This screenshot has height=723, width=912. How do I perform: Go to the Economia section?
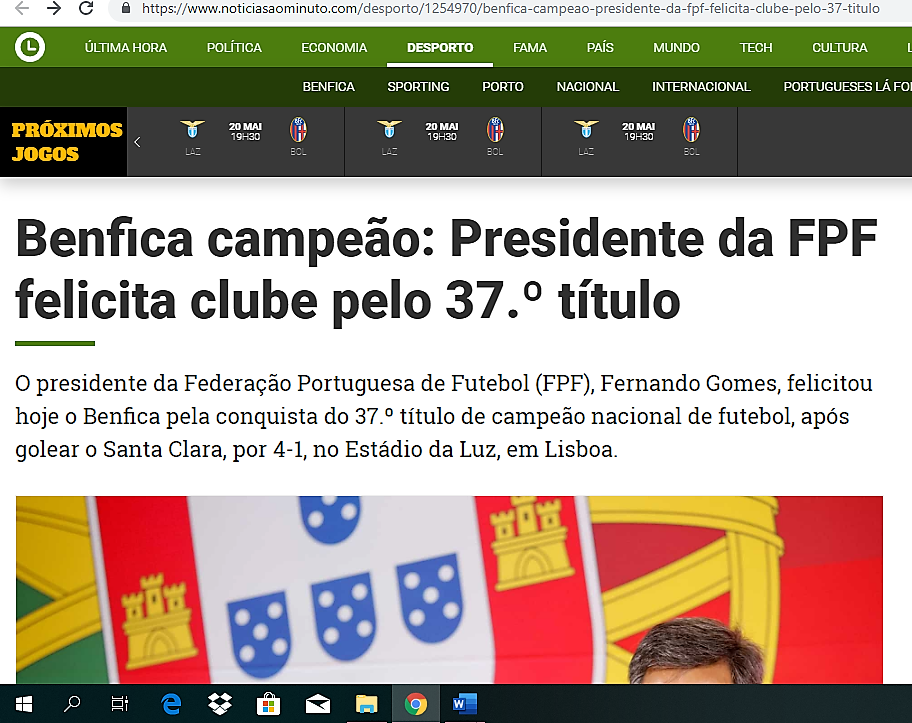point(334,48)
